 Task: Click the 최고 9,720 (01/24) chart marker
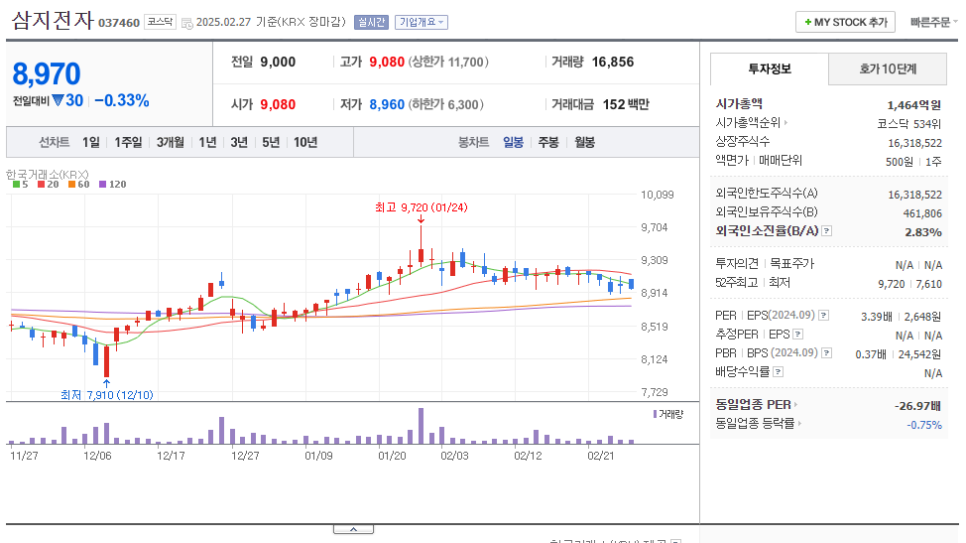point(421,208)
